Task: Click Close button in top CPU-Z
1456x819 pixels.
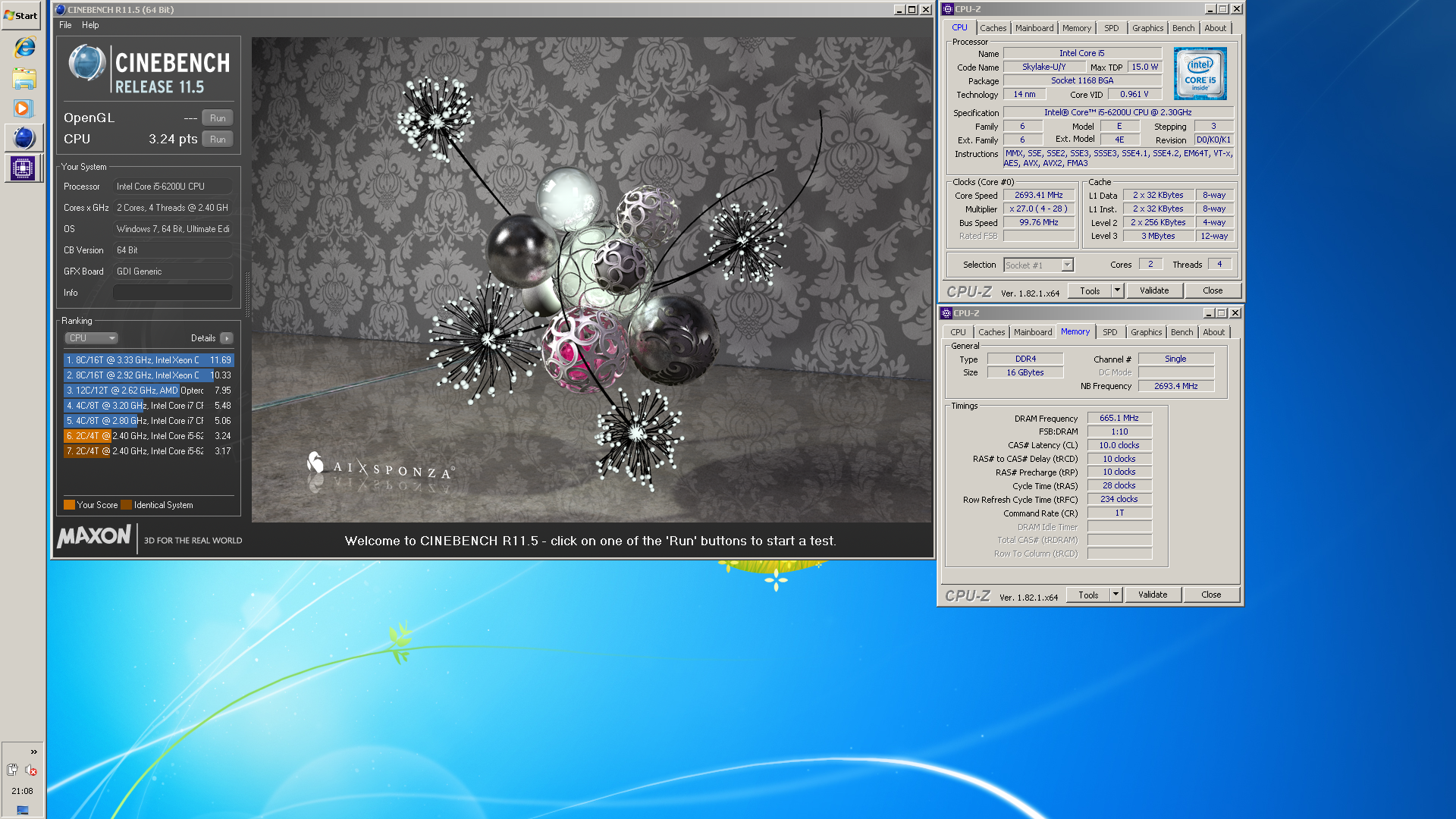Action: [x=1213, y=290]
